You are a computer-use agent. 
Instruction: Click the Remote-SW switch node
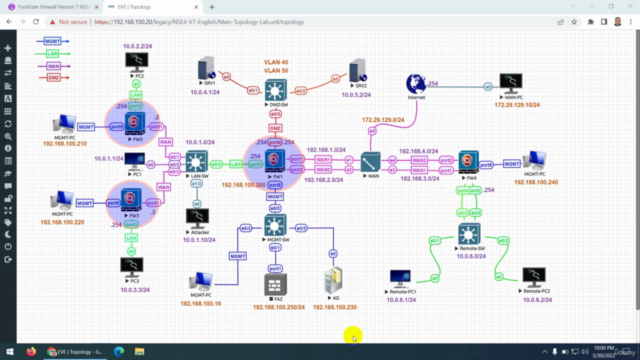point(469,234)
